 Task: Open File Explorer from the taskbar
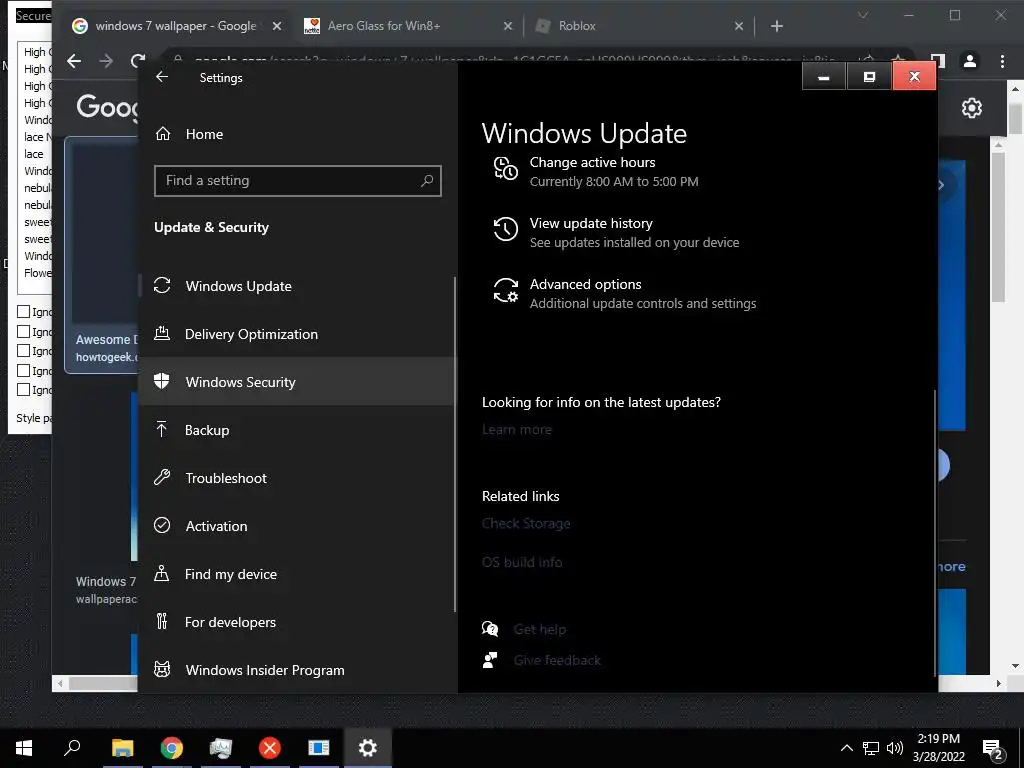(122, 748)
